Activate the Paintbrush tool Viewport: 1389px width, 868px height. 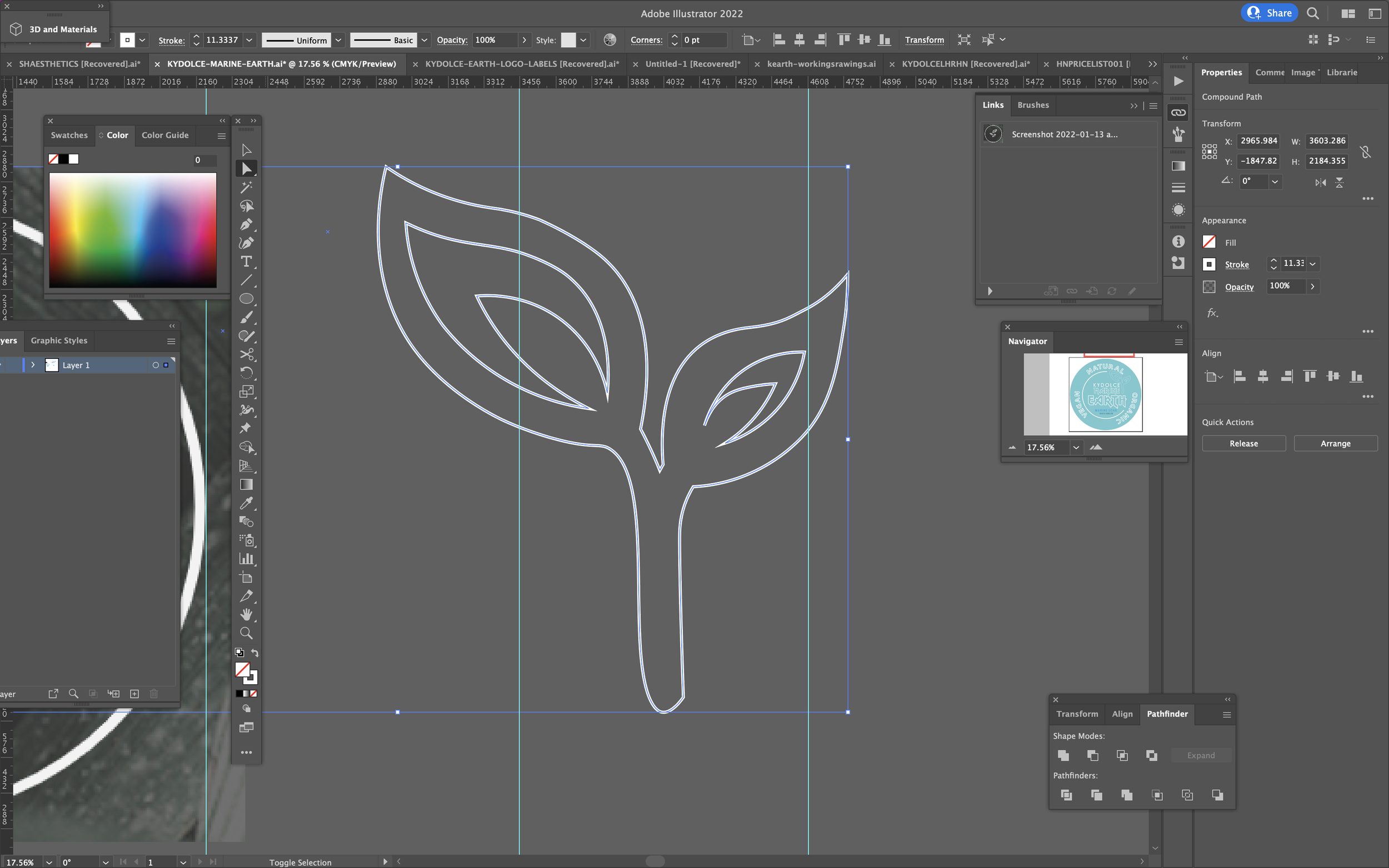[246, 318]
